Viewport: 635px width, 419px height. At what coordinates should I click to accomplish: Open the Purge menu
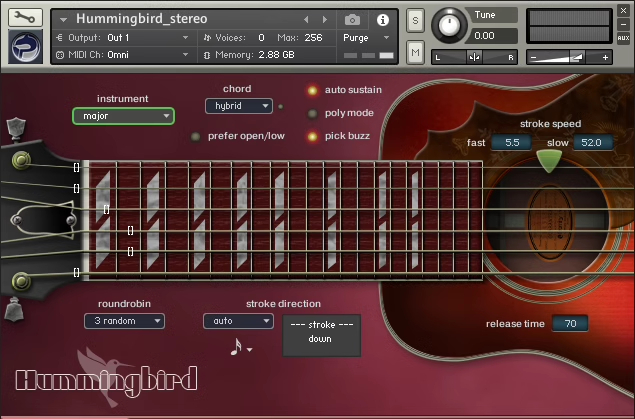coord(366,38)
